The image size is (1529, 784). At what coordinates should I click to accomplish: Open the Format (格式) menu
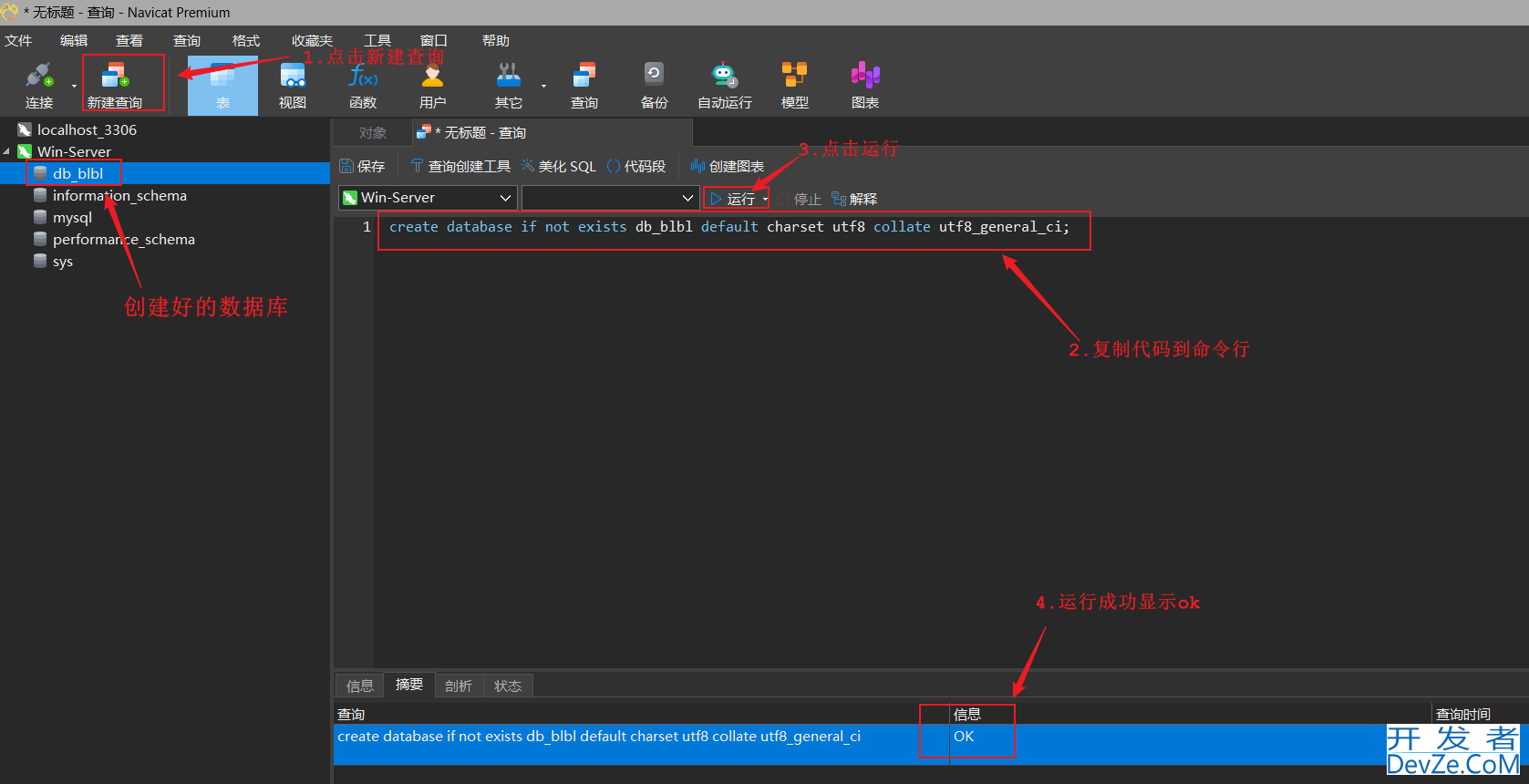click(246, 41)
